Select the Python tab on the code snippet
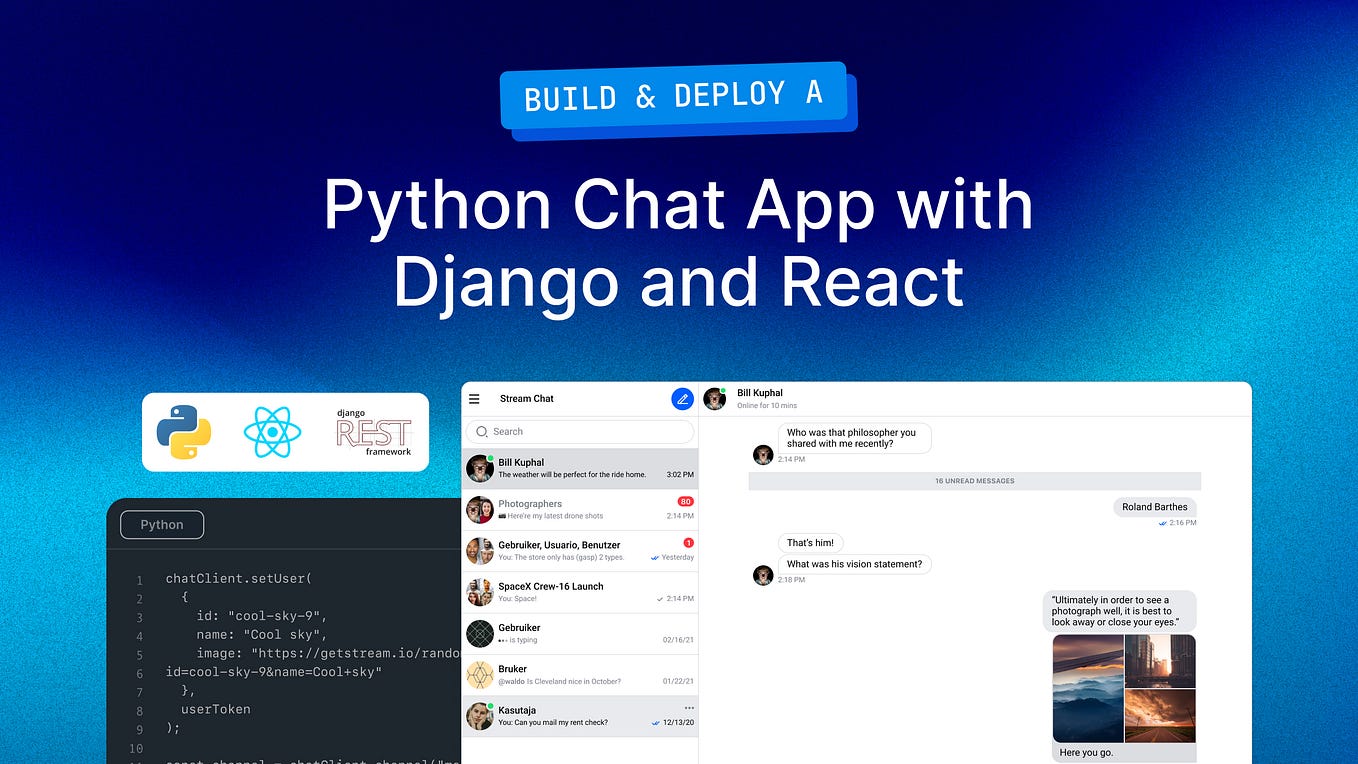 pyautogui.click(x=161, y=524)
